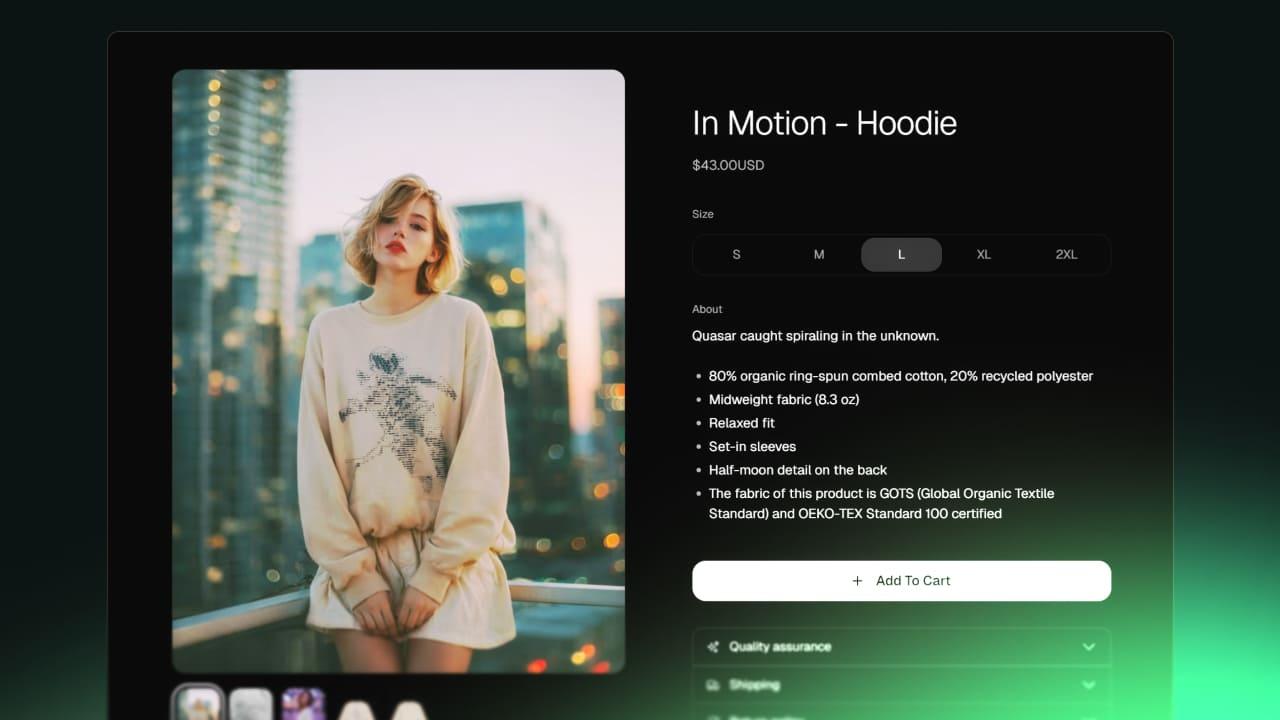The image size is (1280, 720).
Task: Click the In Motion - Hoodie title
Action: [x=824, y=123]
